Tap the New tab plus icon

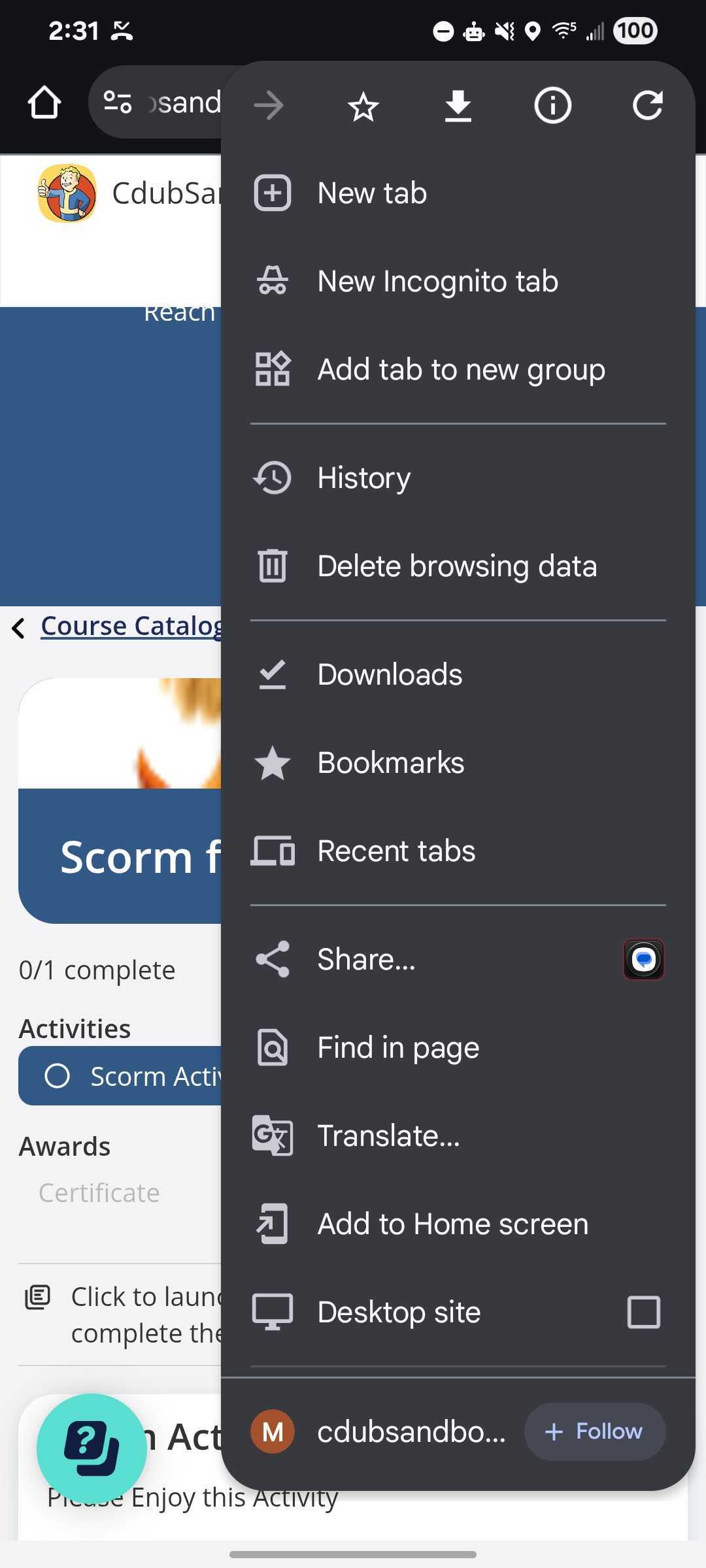tap(273, 193)
